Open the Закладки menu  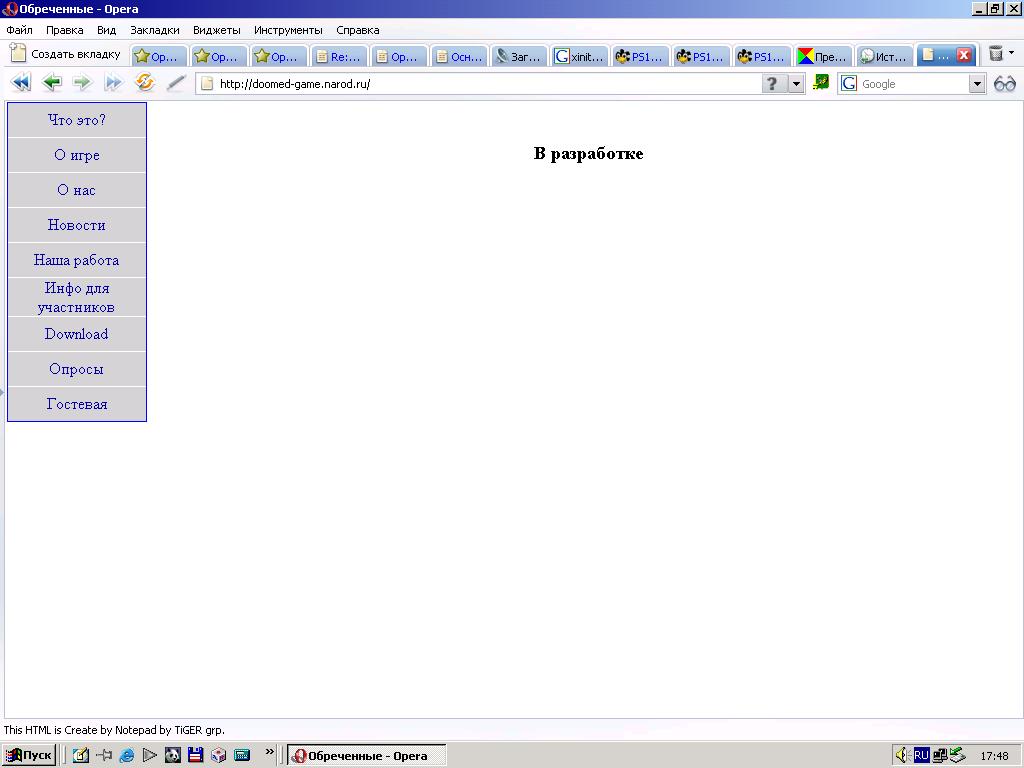pyautogui.click(x=154, y=30)
